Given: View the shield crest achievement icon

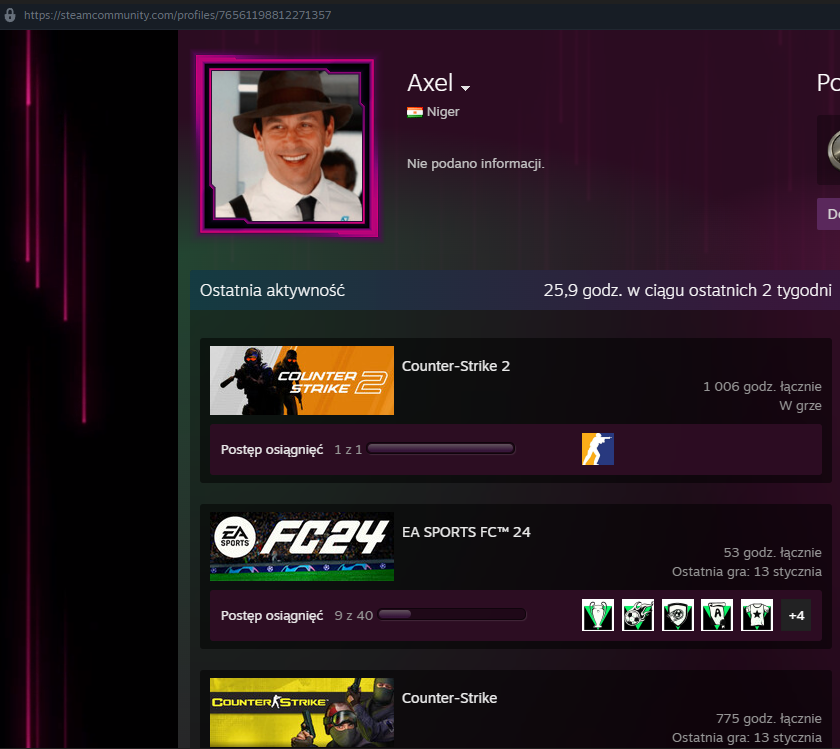Looking at the screenshot, I should [x=678, y=615].
